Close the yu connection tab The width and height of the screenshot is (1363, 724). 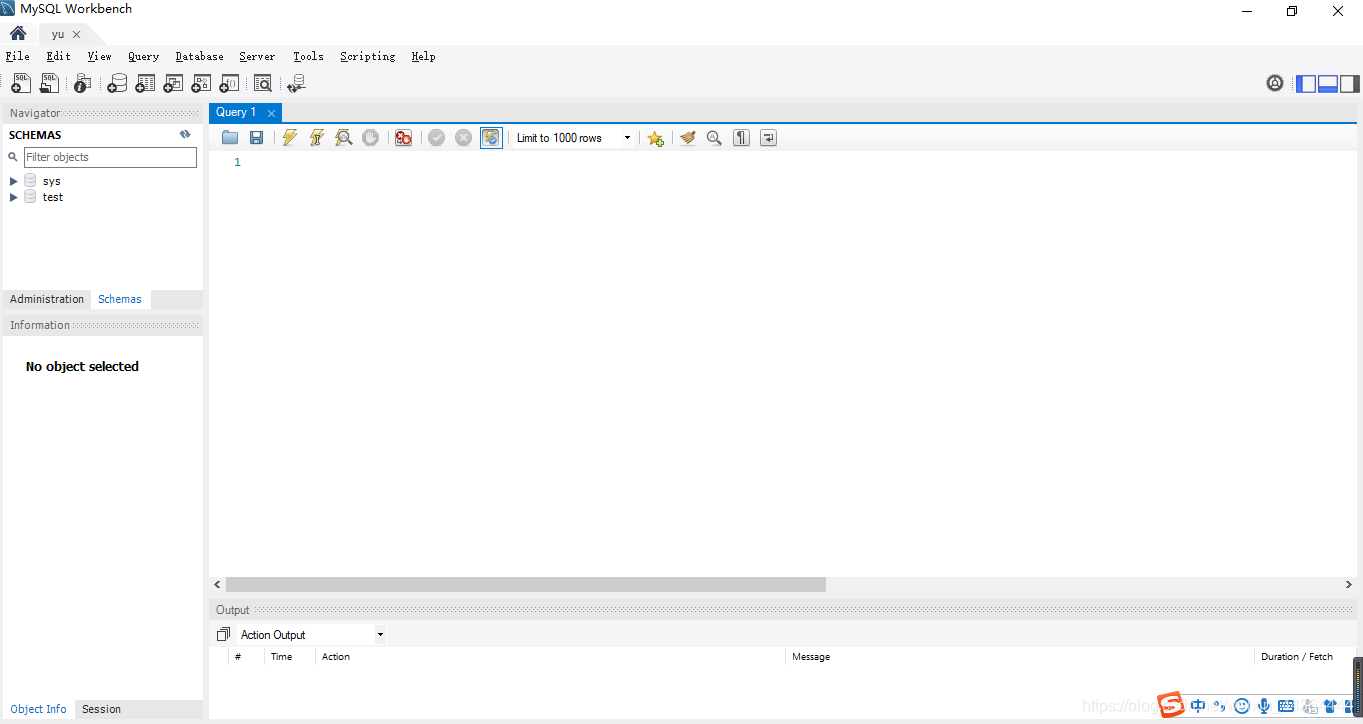(x=76, y=34)
